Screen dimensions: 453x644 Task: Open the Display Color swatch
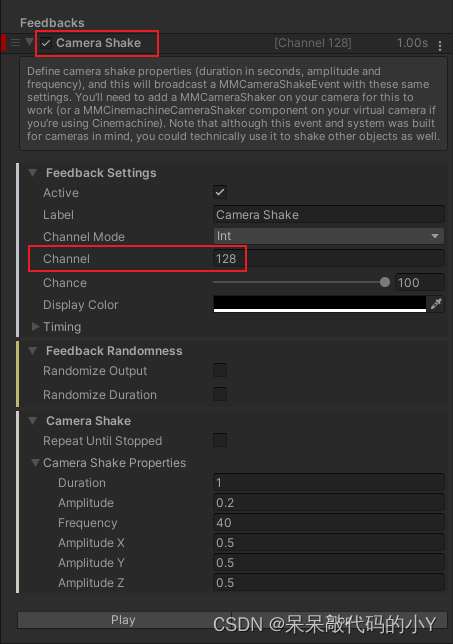pos(320,304)
